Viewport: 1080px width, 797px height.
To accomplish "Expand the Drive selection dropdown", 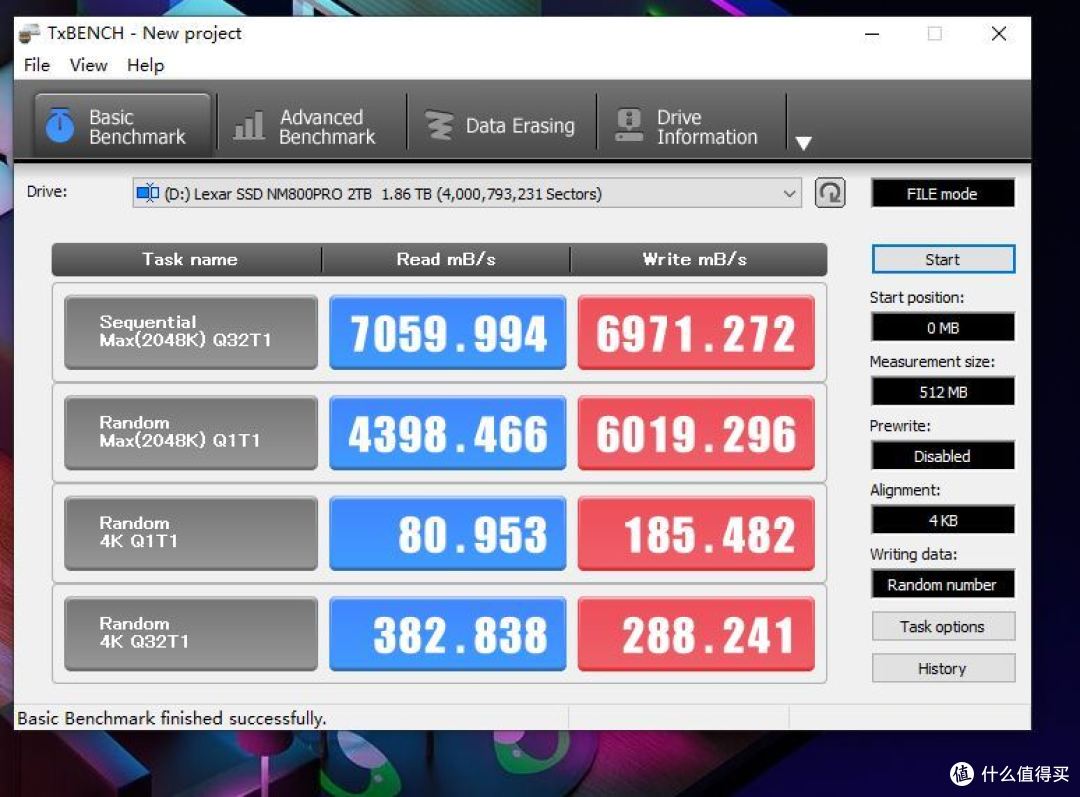I will tap(789, 194).
